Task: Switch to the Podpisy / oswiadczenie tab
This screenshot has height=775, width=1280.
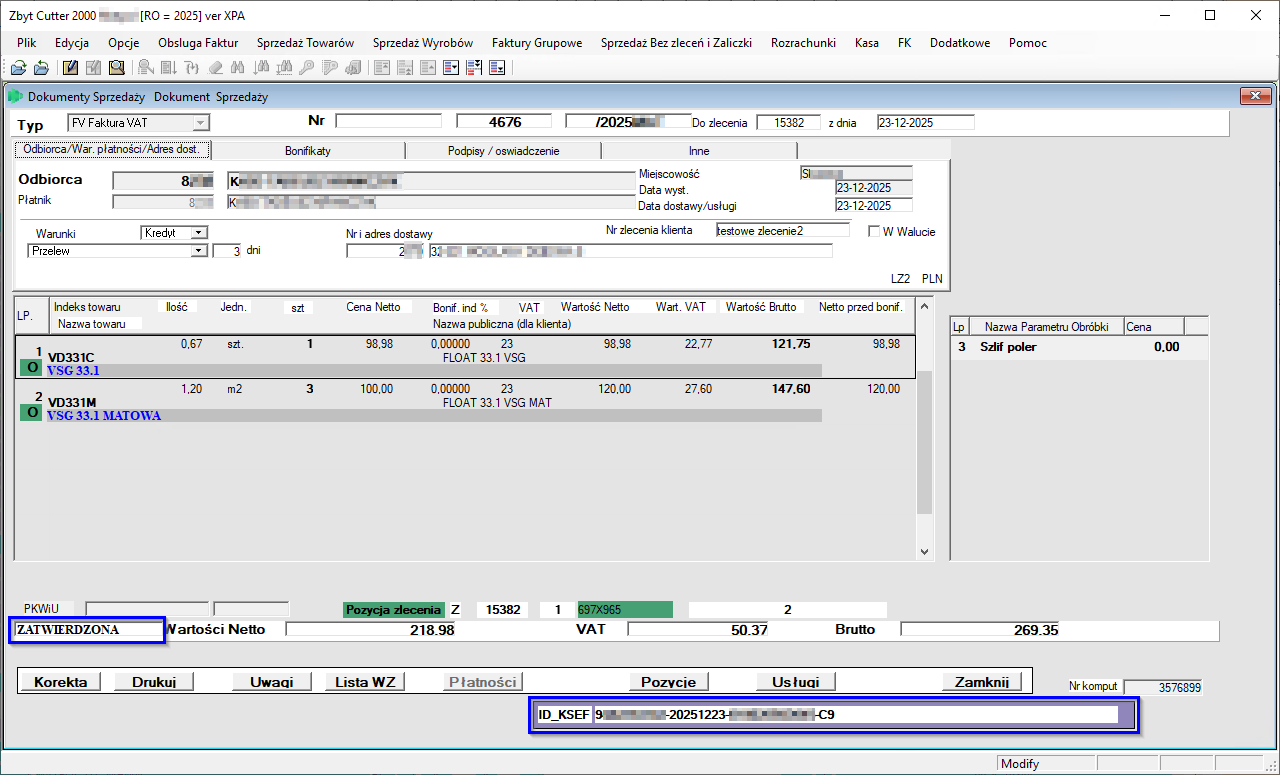Action: (x=503, y=150)
